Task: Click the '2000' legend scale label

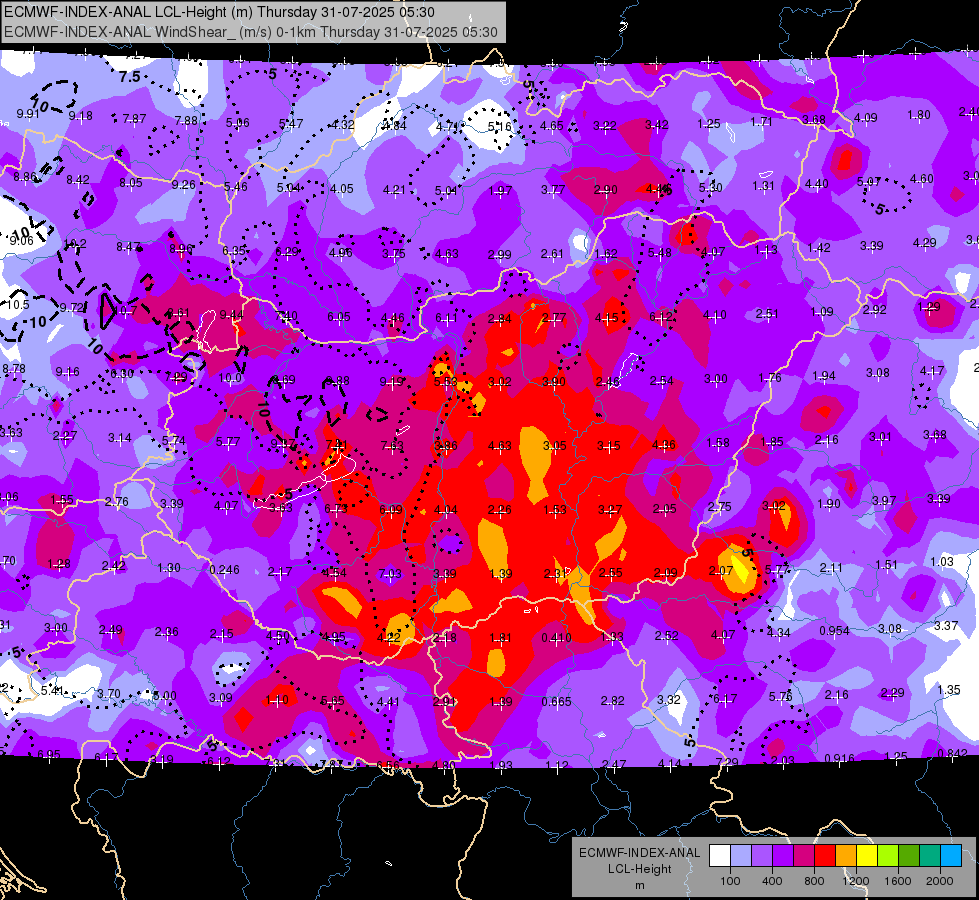Action: [x=940, y=881]
